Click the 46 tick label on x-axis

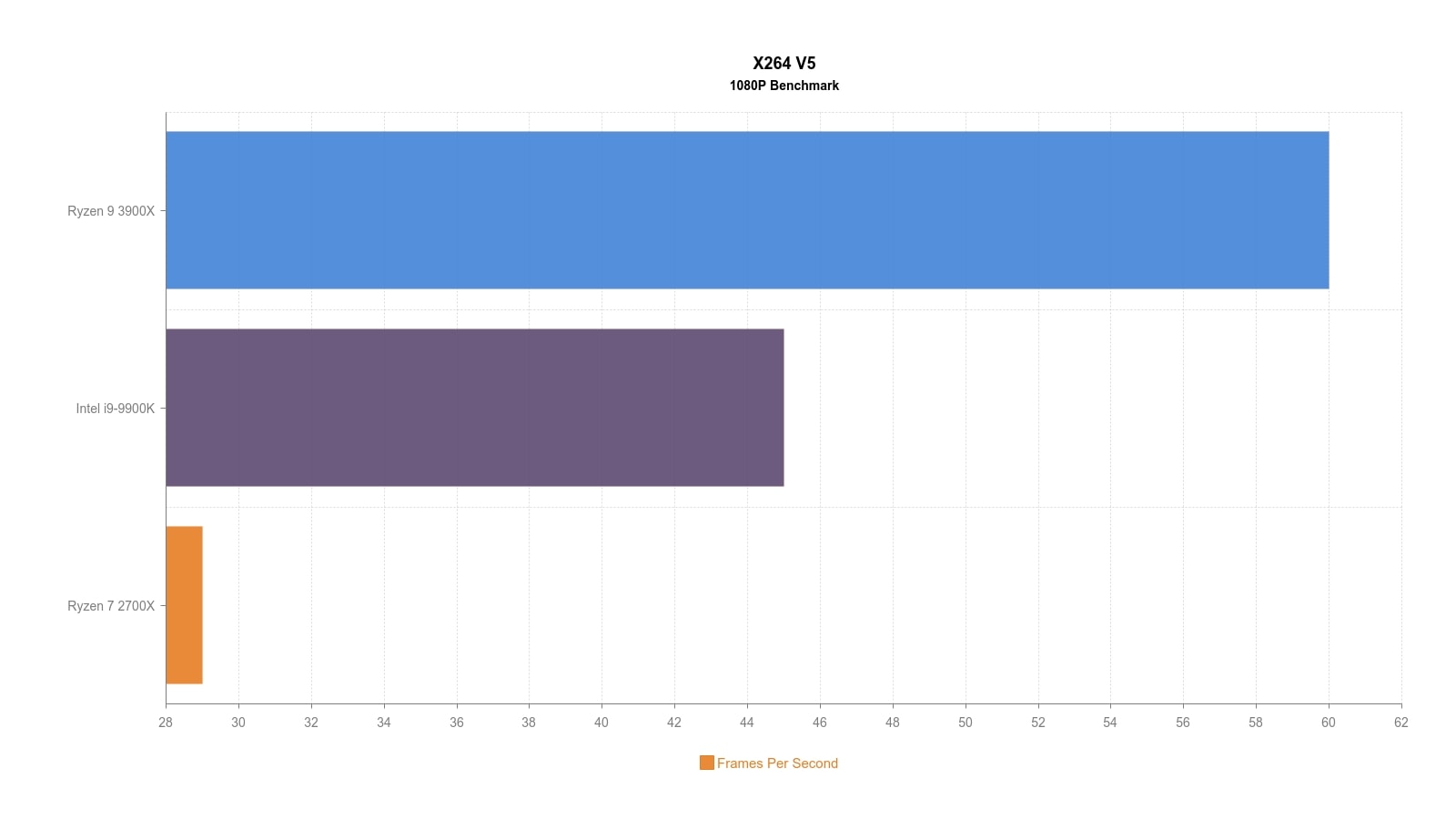(820, 723)
